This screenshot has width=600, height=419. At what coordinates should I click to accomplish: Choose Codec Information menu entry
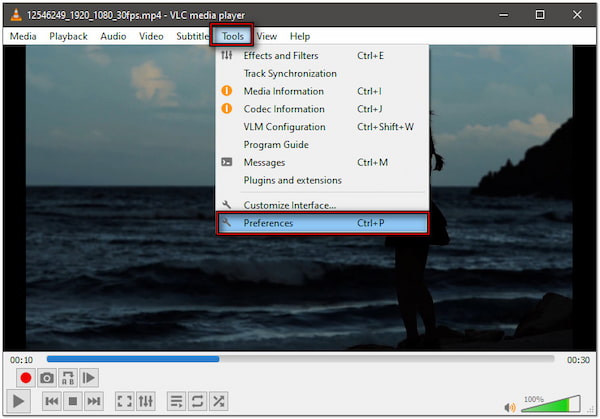tap(284, 109)
